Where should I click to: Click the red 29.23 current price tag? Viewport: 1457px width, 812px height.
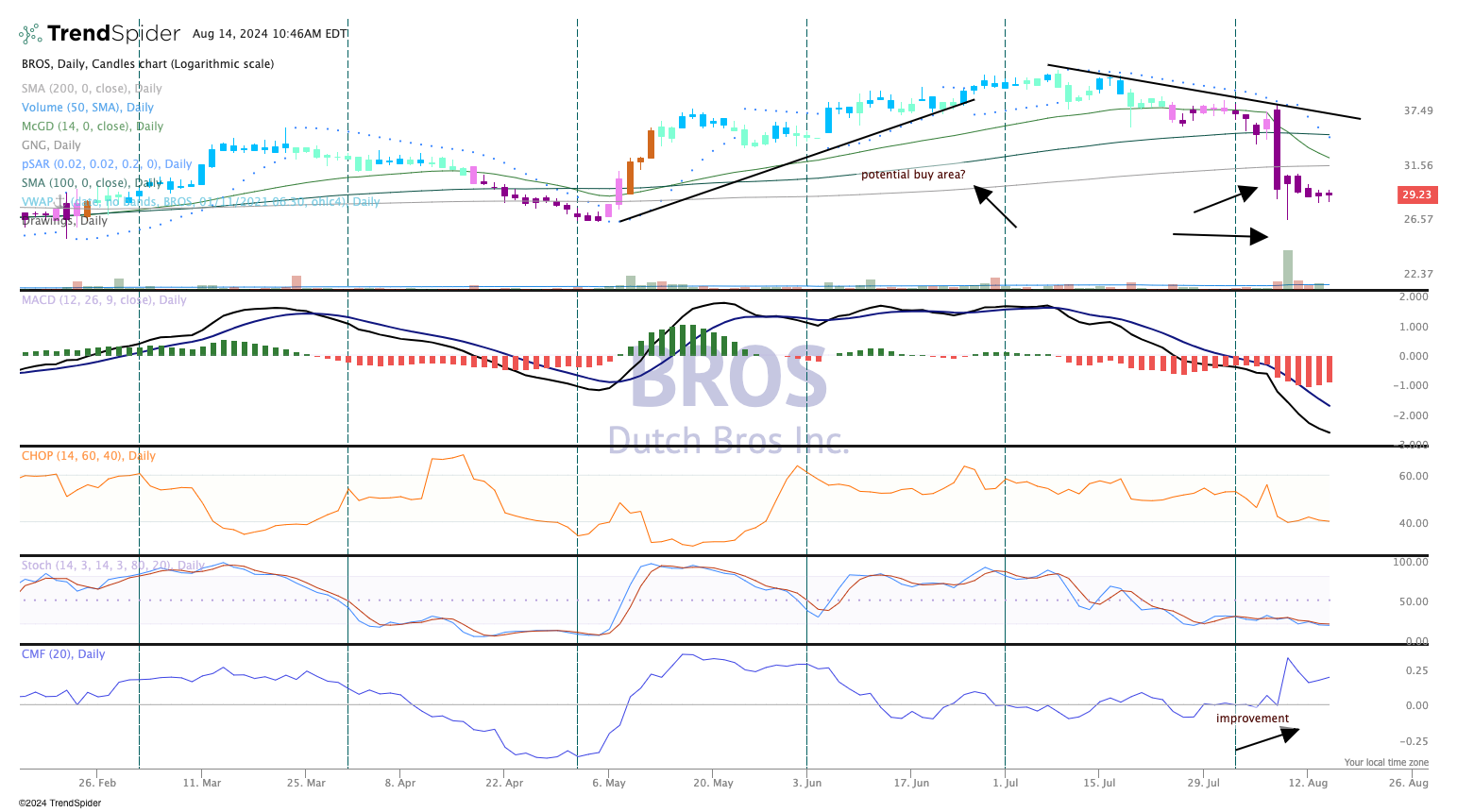[1416, 195]
